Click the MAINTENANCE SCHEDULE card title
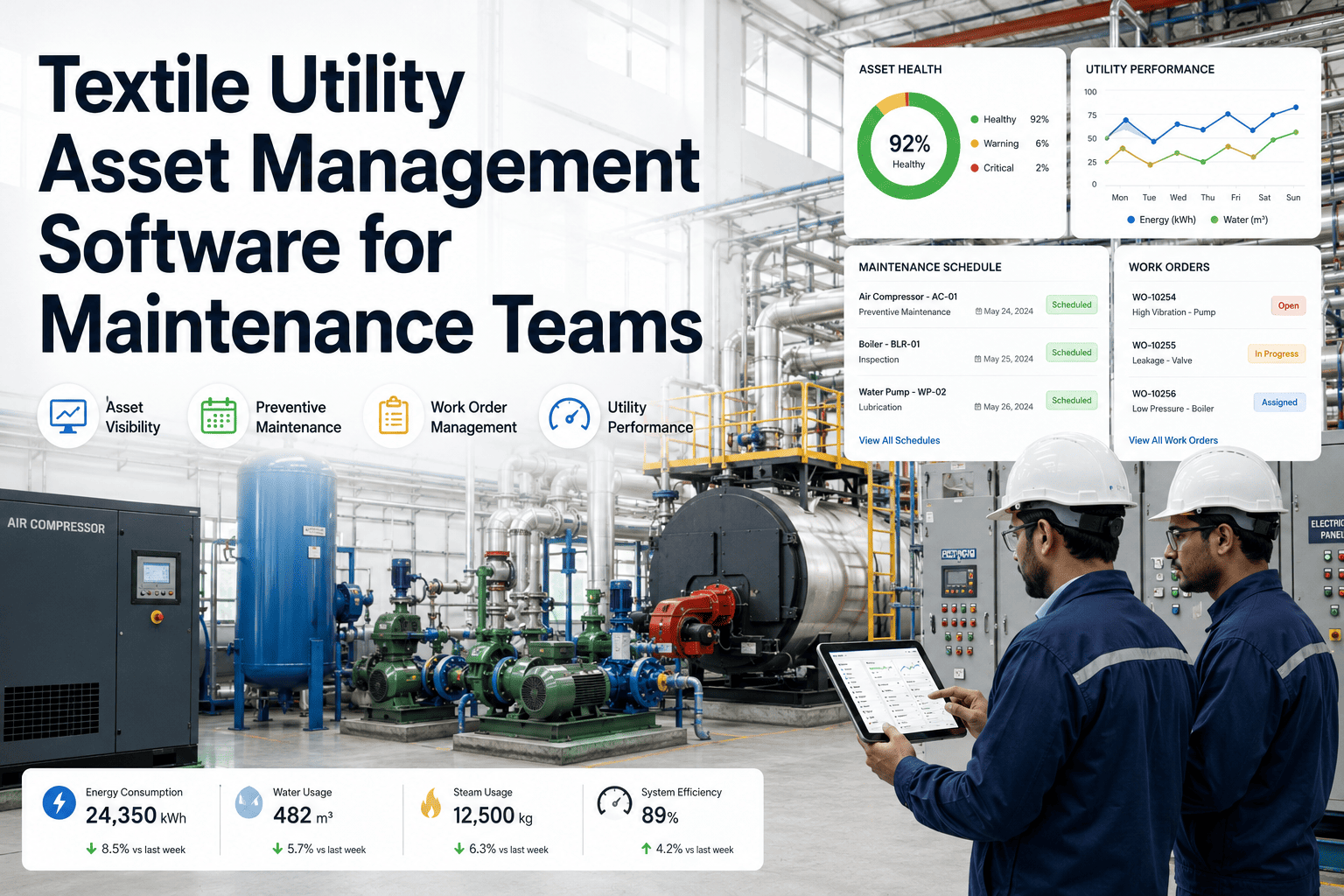The width and height of the screenshot is (1344, 896). tap(930, 267)
